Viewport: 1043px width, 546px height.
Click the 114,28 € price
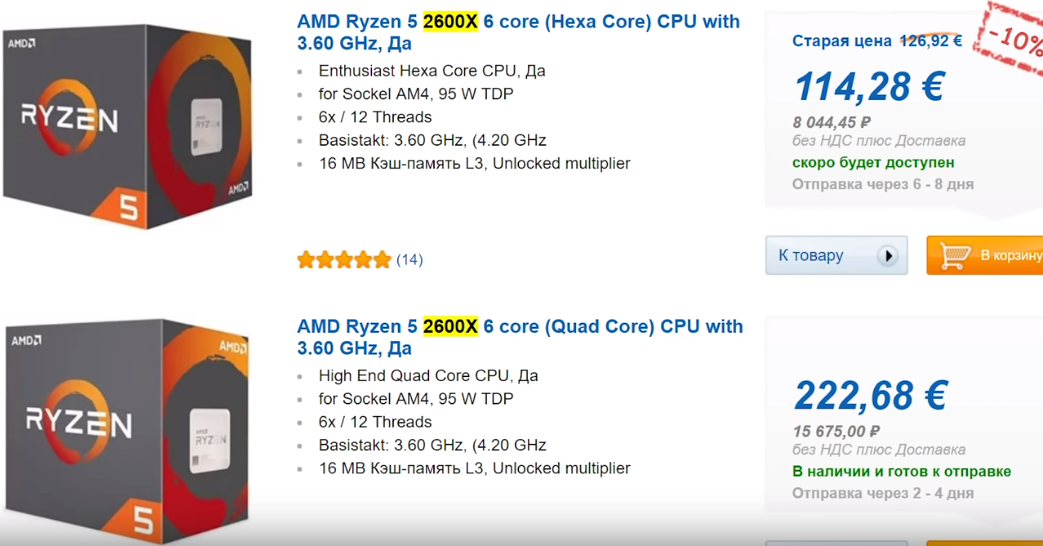coord(869,86)
